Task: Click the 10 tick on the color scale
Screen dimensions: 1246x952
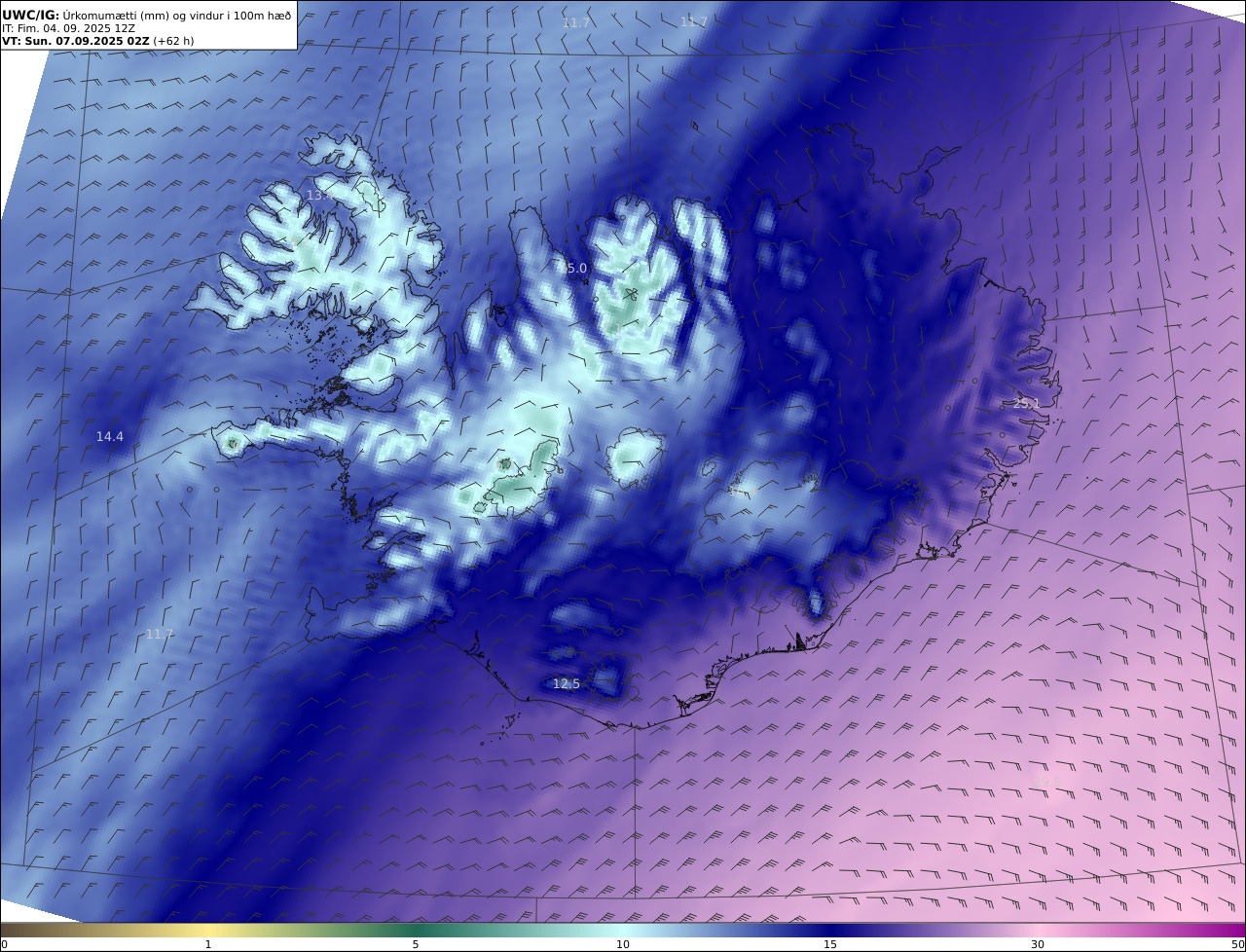Action: point(623,944)
